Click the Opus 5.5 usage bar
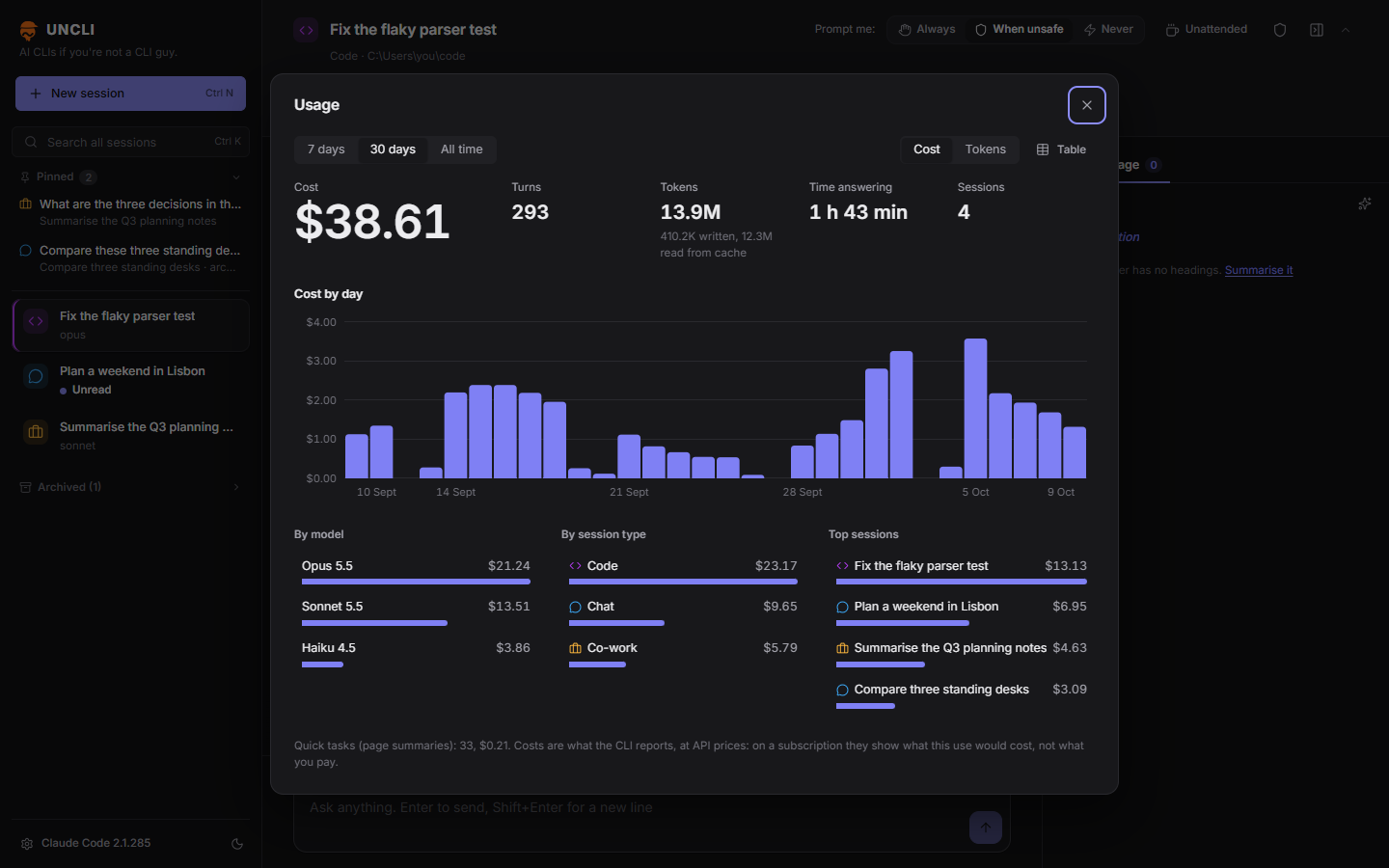Viewport: 1389px width, 868px height. 416,582
